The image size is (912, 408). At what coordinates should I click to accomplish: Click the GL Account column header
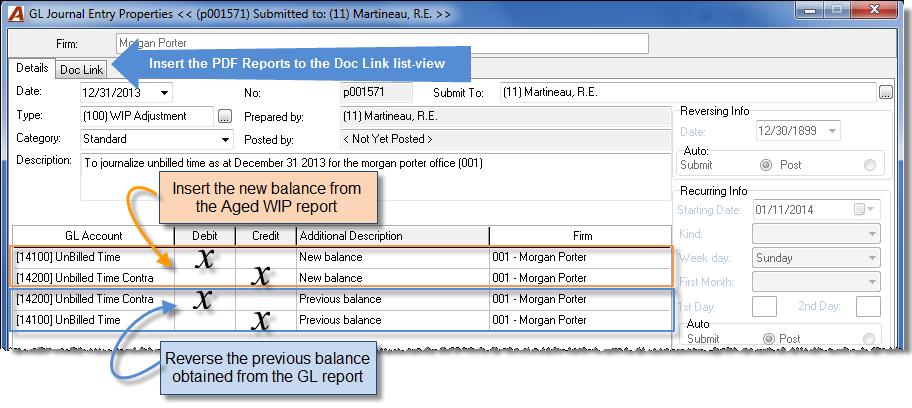[94, 236]
